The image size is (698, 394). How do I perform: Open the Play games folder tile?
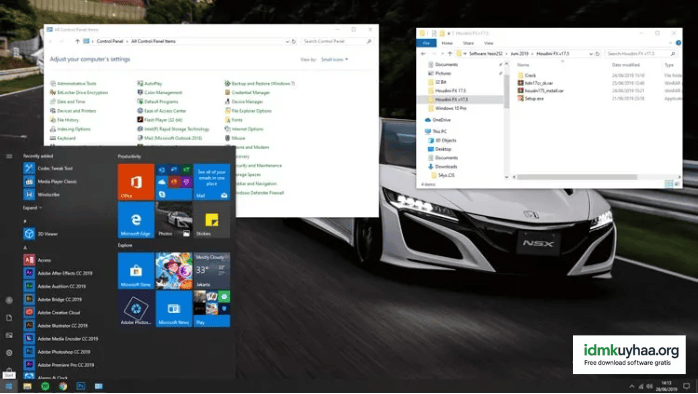211,309
